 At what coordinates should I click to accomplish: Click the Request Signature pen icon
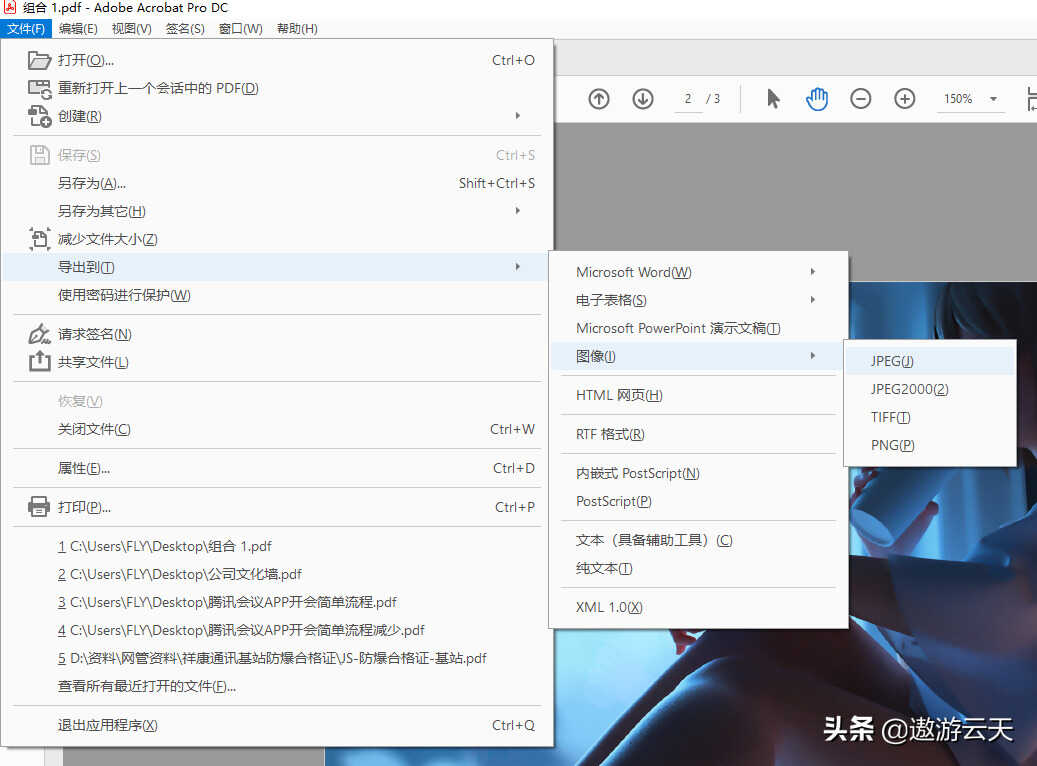pyautogui.click(x=39, y=334)
